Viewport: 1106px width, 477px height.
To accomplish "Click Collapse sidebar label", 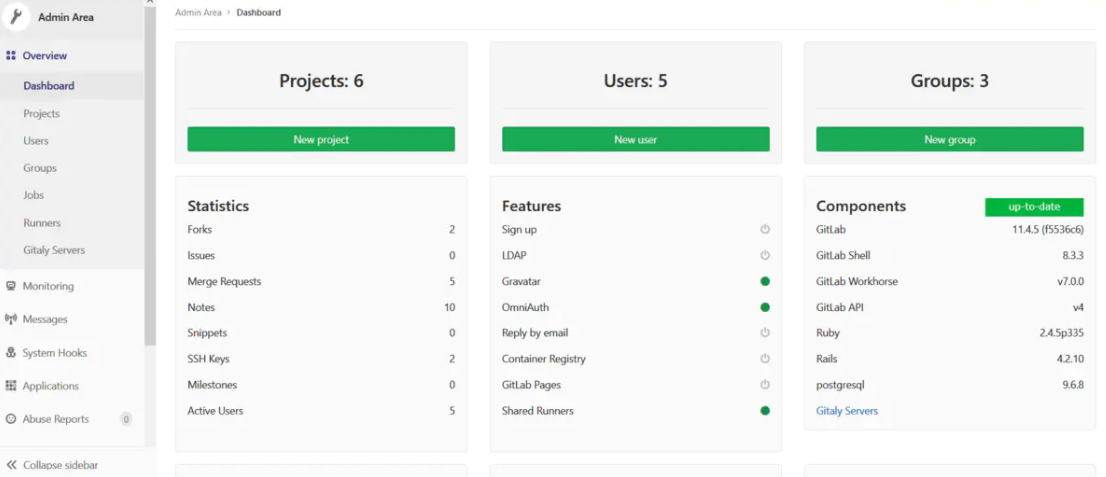I will pos(61,466).
